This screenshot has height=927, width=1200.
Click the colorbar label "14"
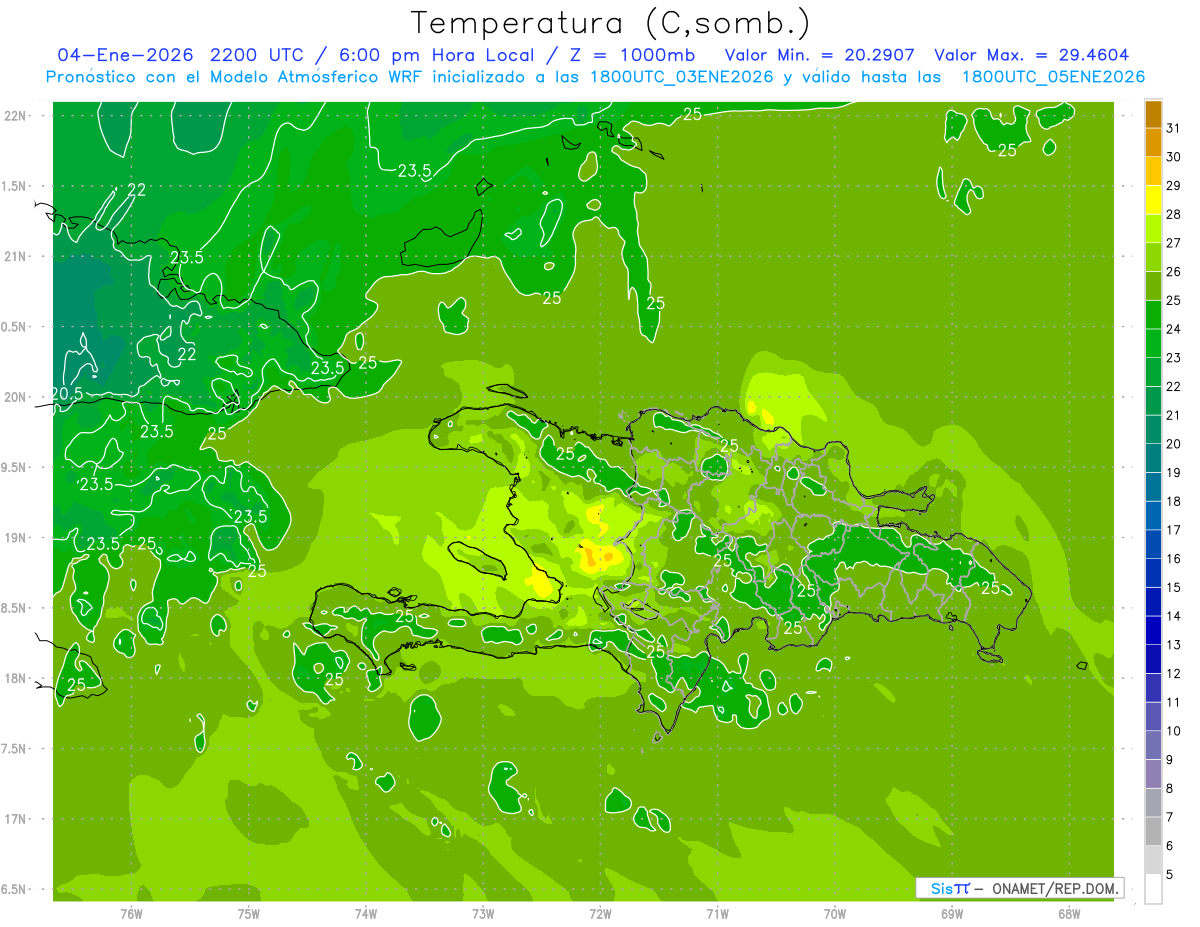[x=1174, y=616]
